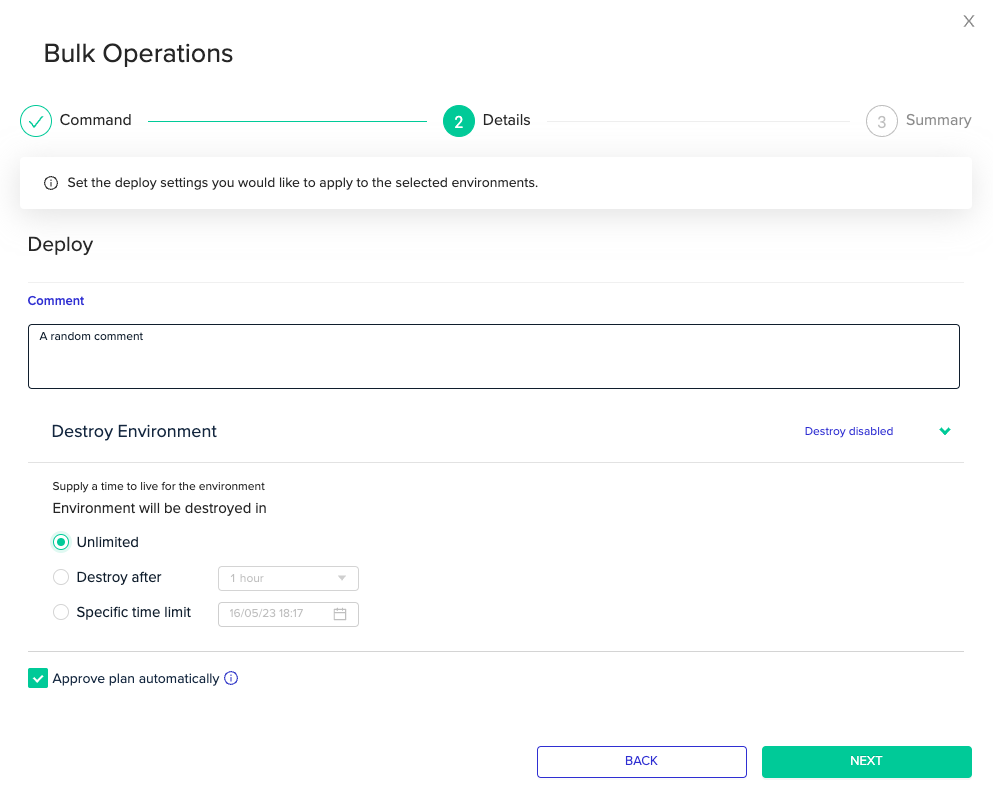Go to the Command step label

tap(96, 120)
